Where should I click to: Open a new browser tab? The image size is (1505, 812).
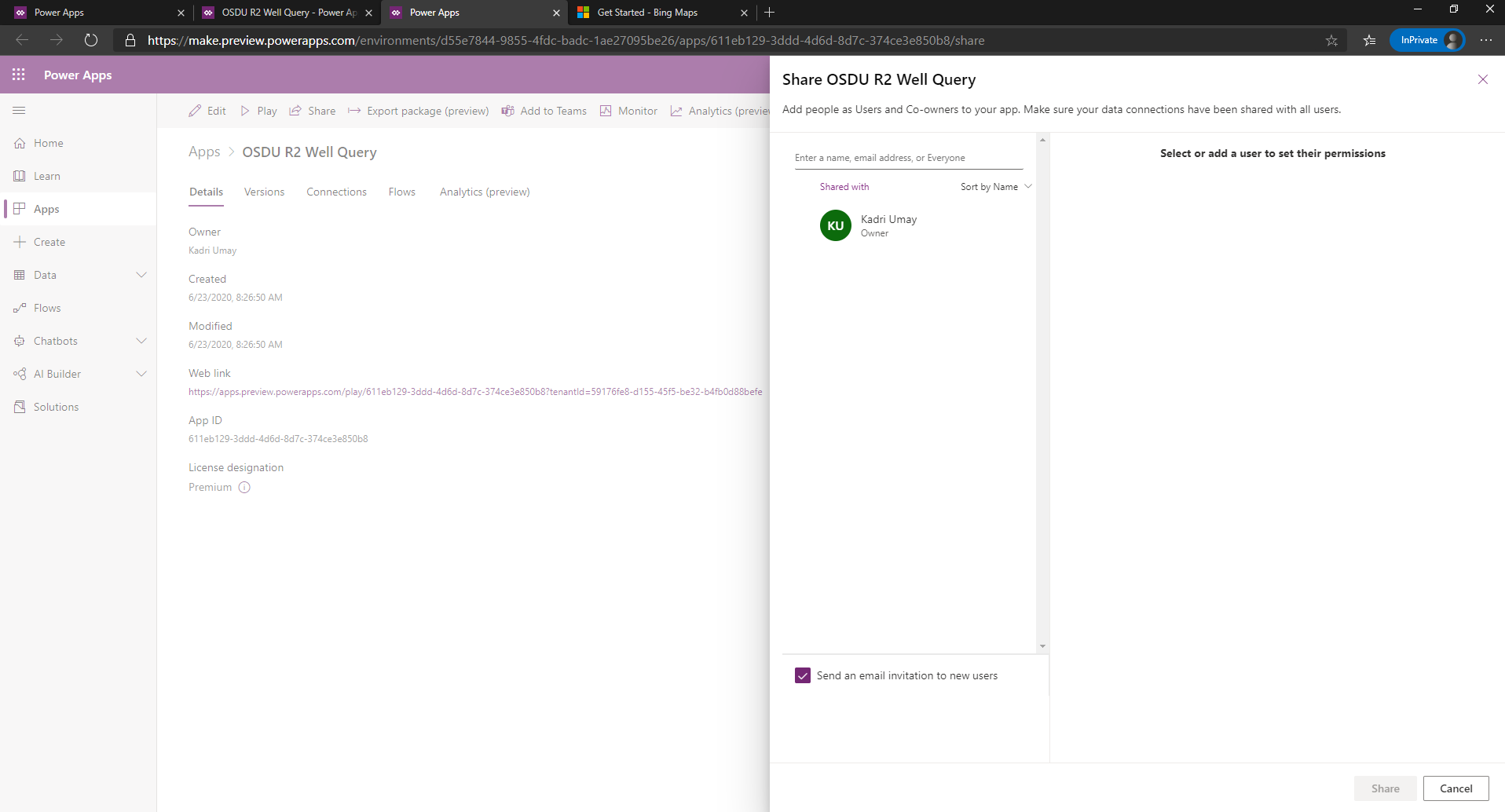(770, 13)
